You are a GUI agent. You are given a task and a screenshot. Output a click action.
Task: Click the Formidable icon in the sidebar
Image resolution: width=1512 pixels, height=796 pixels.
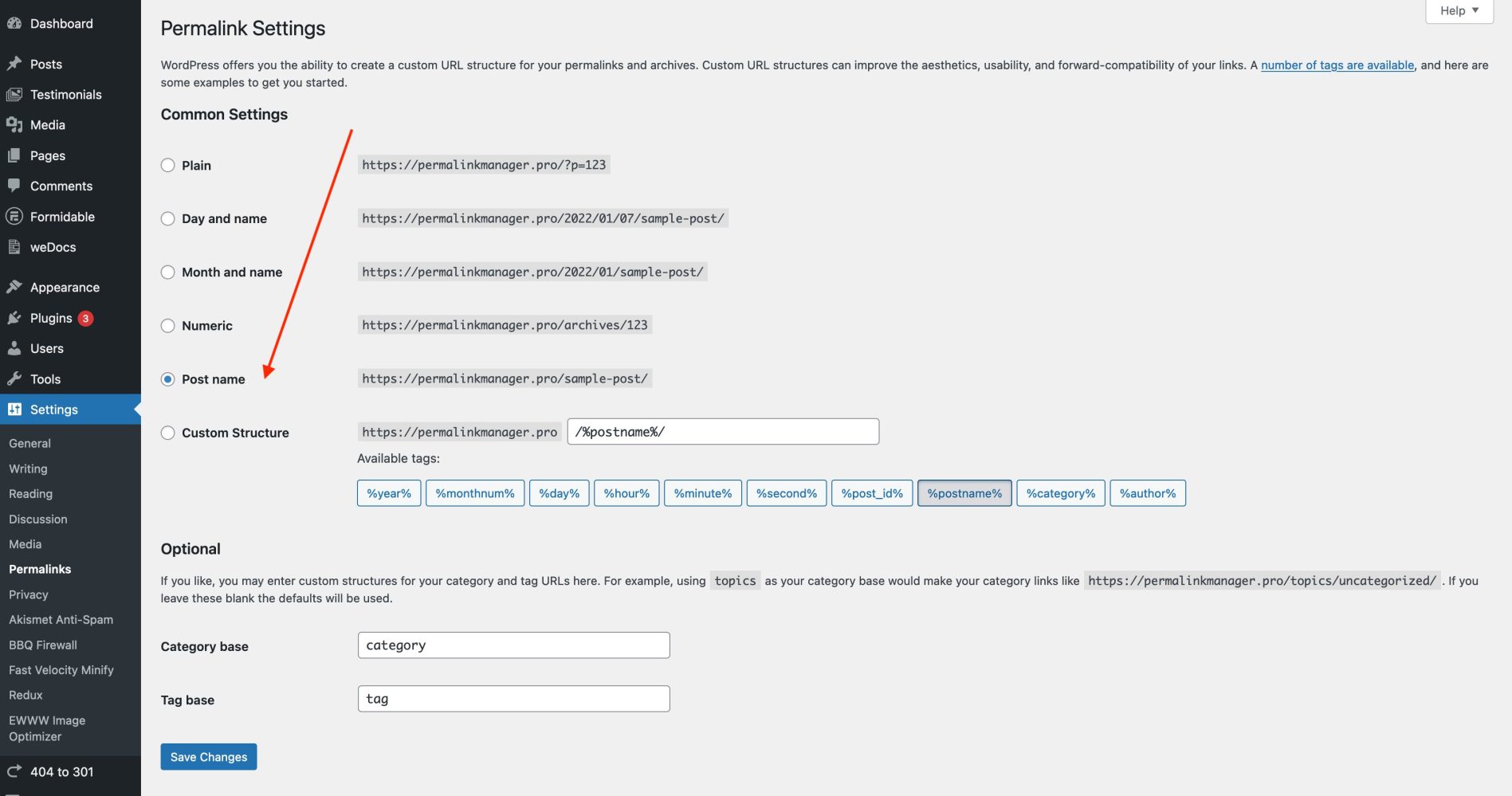click(x=14, y=216)
